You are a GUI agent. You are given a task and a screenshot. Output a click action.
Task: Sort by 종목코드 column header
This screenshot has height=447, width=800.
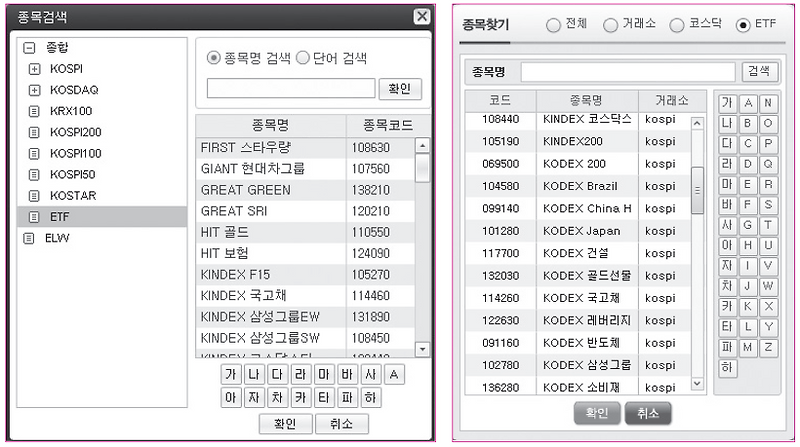tap(388, 126)
